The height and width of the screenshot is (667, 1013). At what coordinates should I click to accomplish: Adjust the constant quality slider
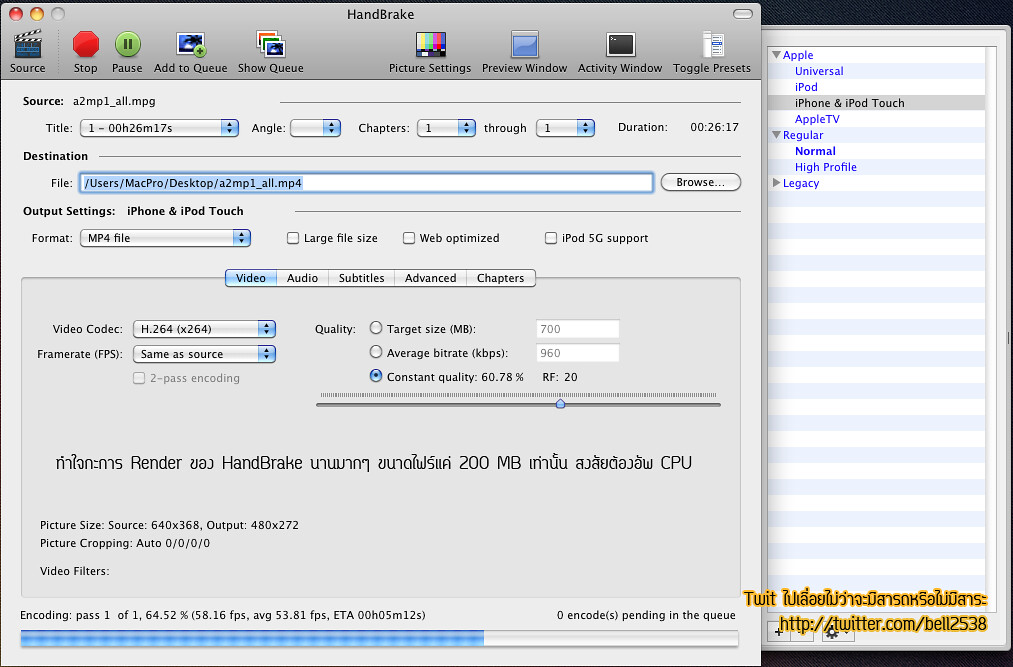(560, 404)
